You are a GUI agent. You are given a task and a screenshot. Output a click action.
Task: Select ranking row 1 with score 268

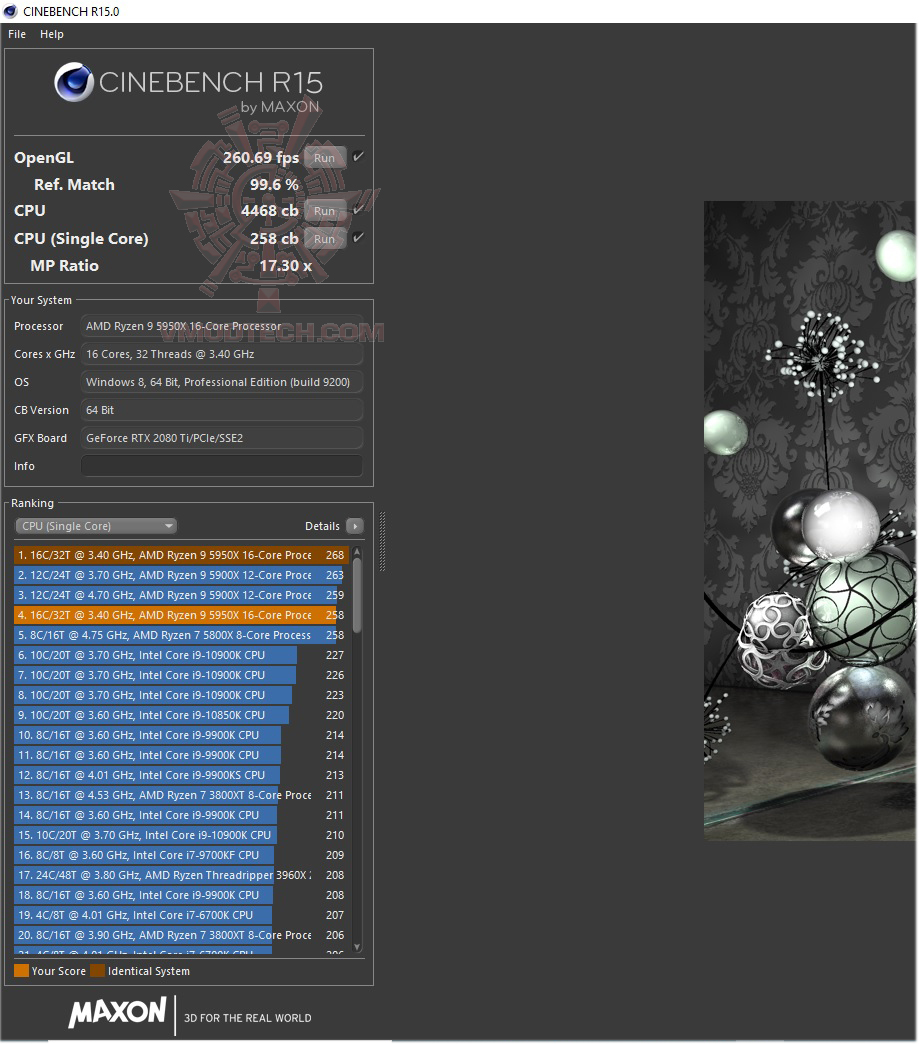tap(181, 555)
